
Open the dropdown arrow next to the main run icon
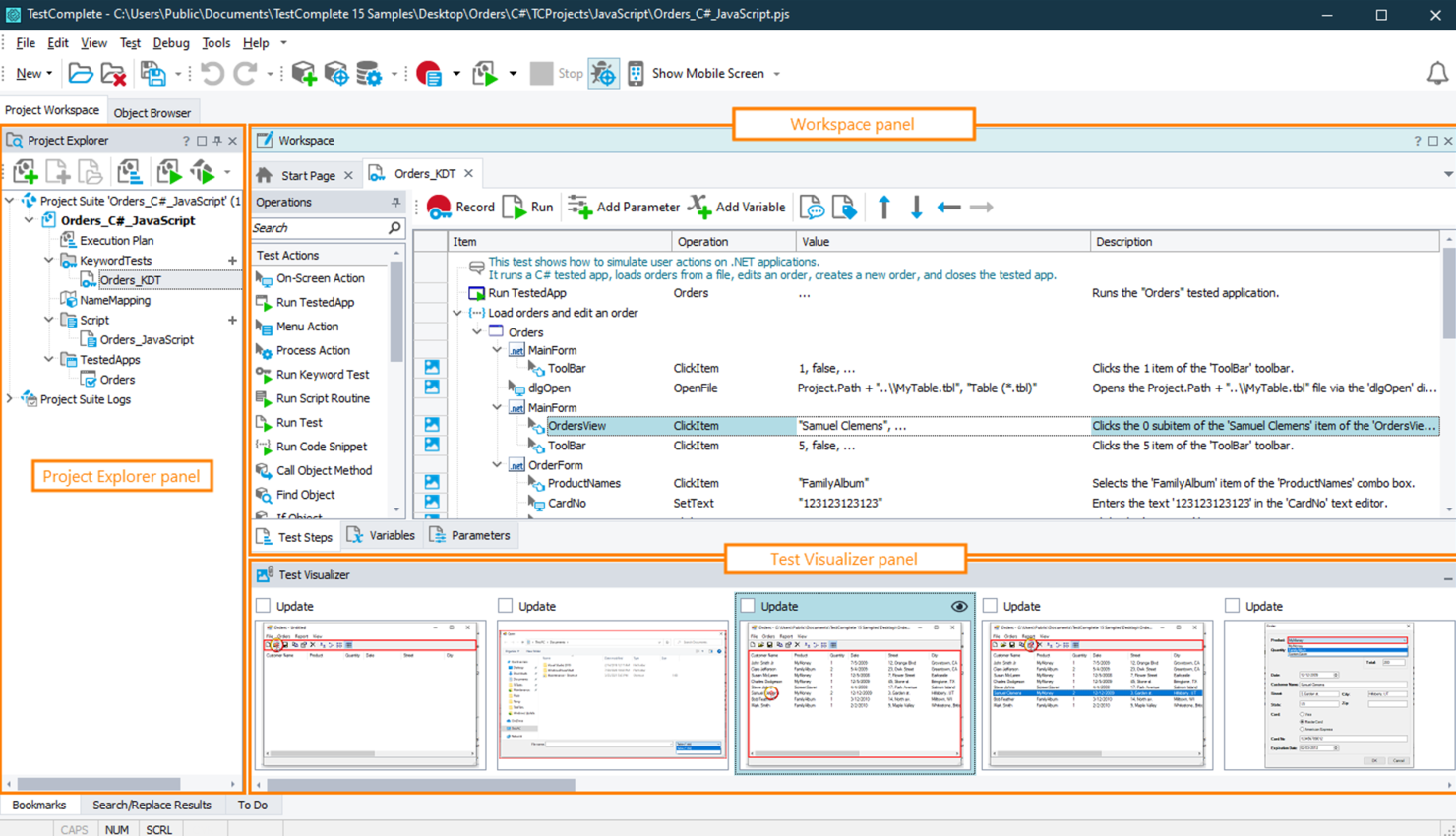click(513, 74)
